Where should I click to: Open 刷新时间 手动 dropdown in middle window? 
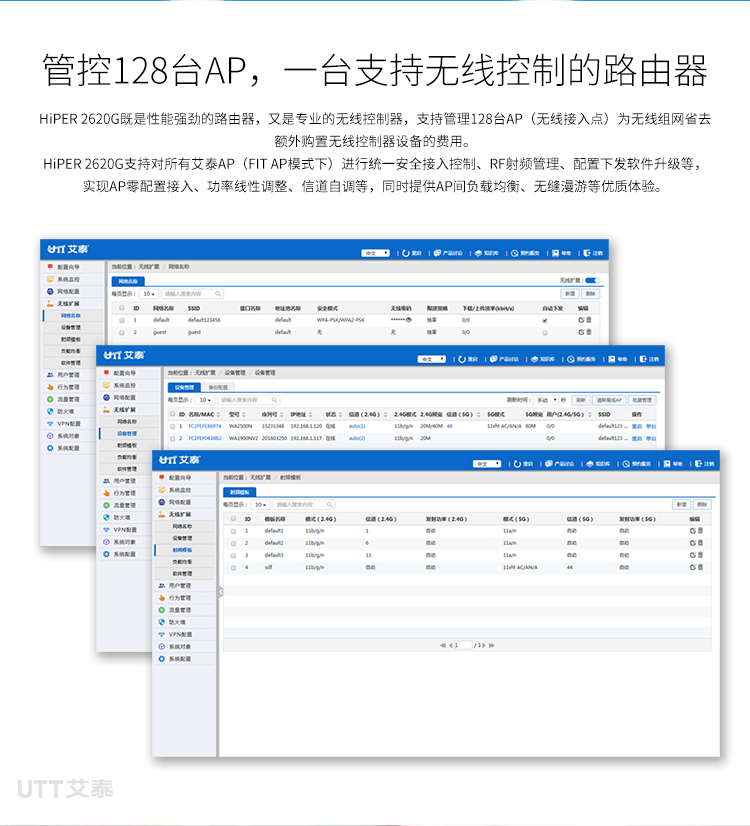coord(546,400)
